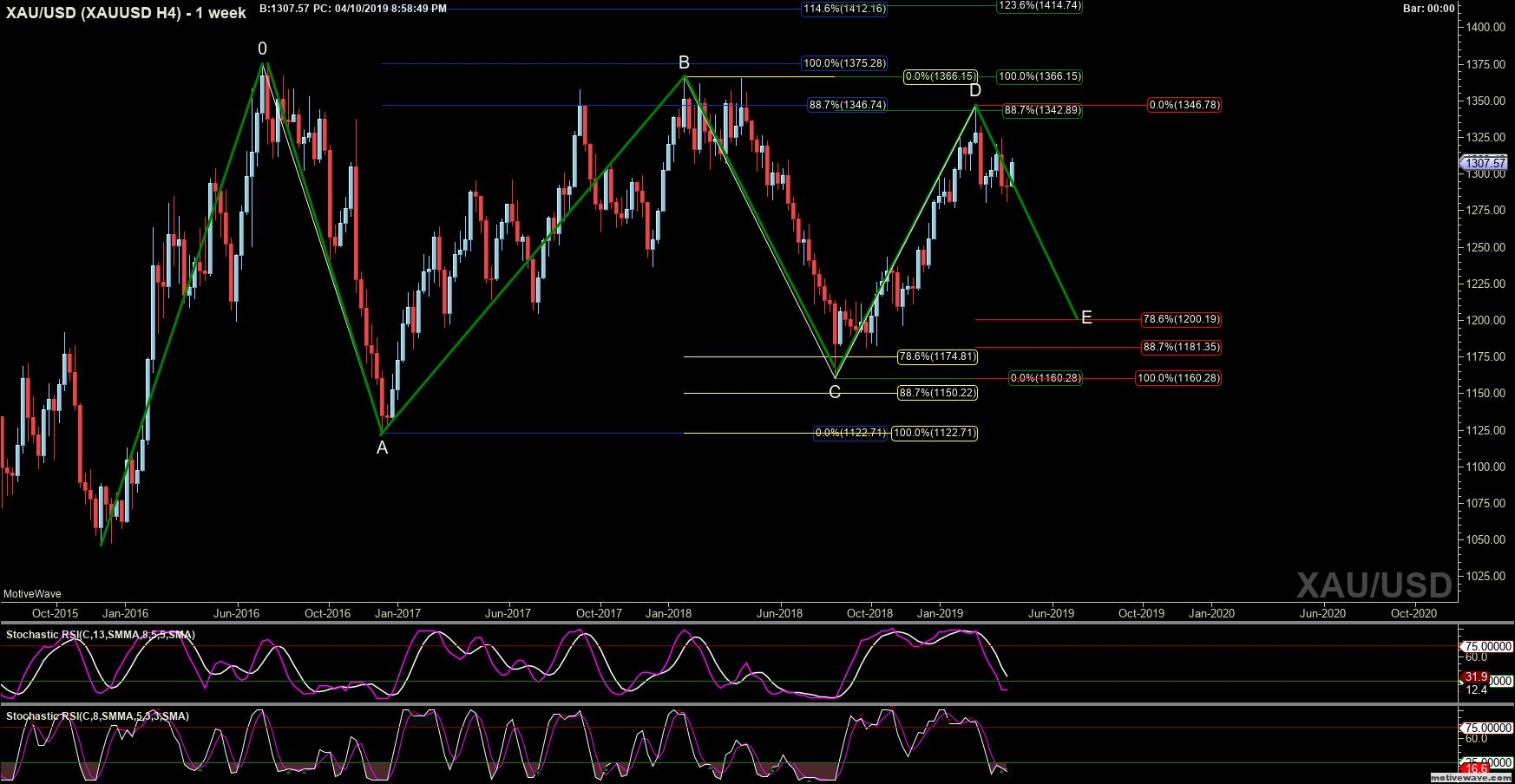Select wave point label D
1515x784 pixels.
point(975,90)
